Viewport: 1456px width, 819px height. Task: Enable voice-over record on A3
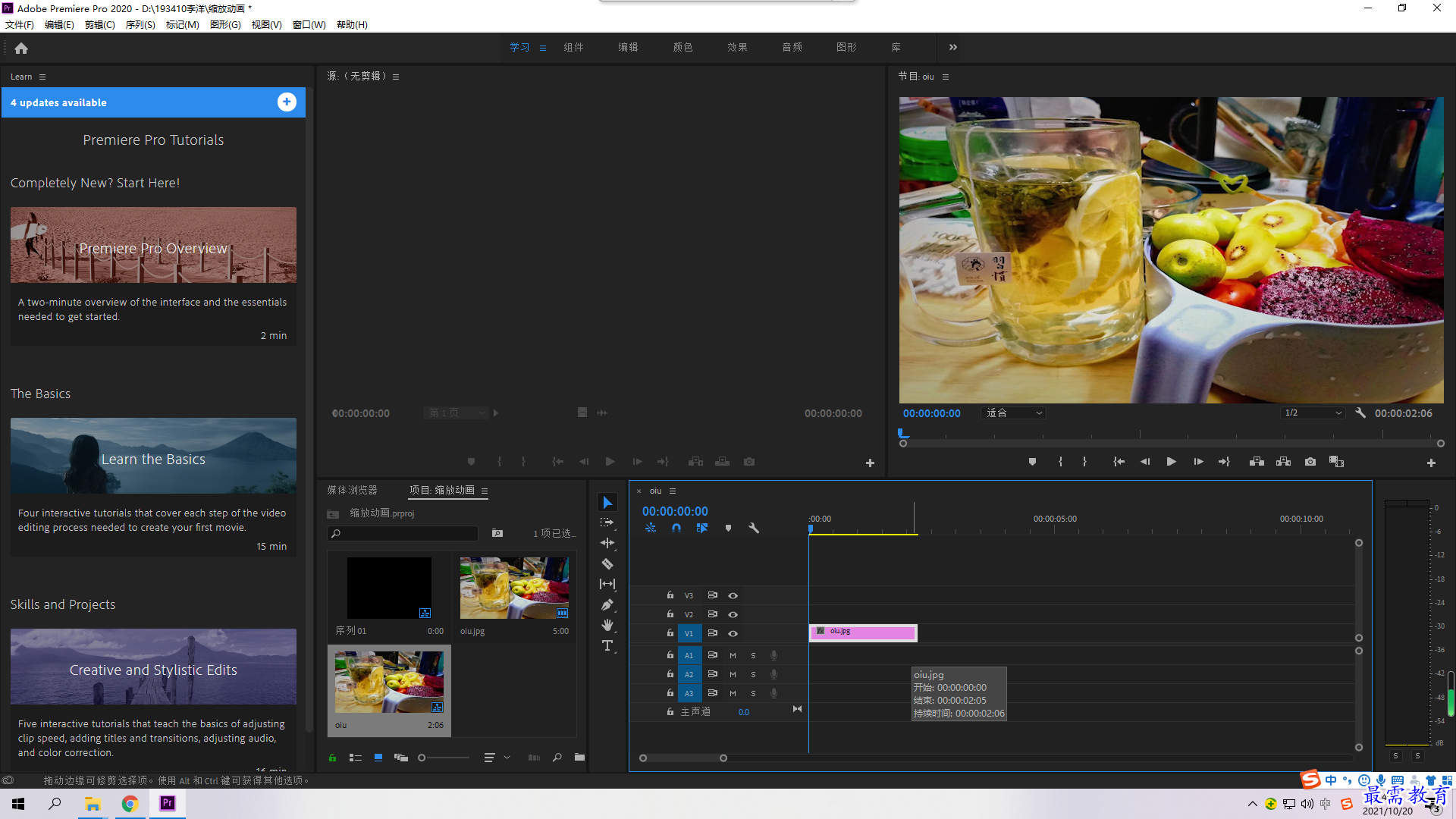point(773,693)
